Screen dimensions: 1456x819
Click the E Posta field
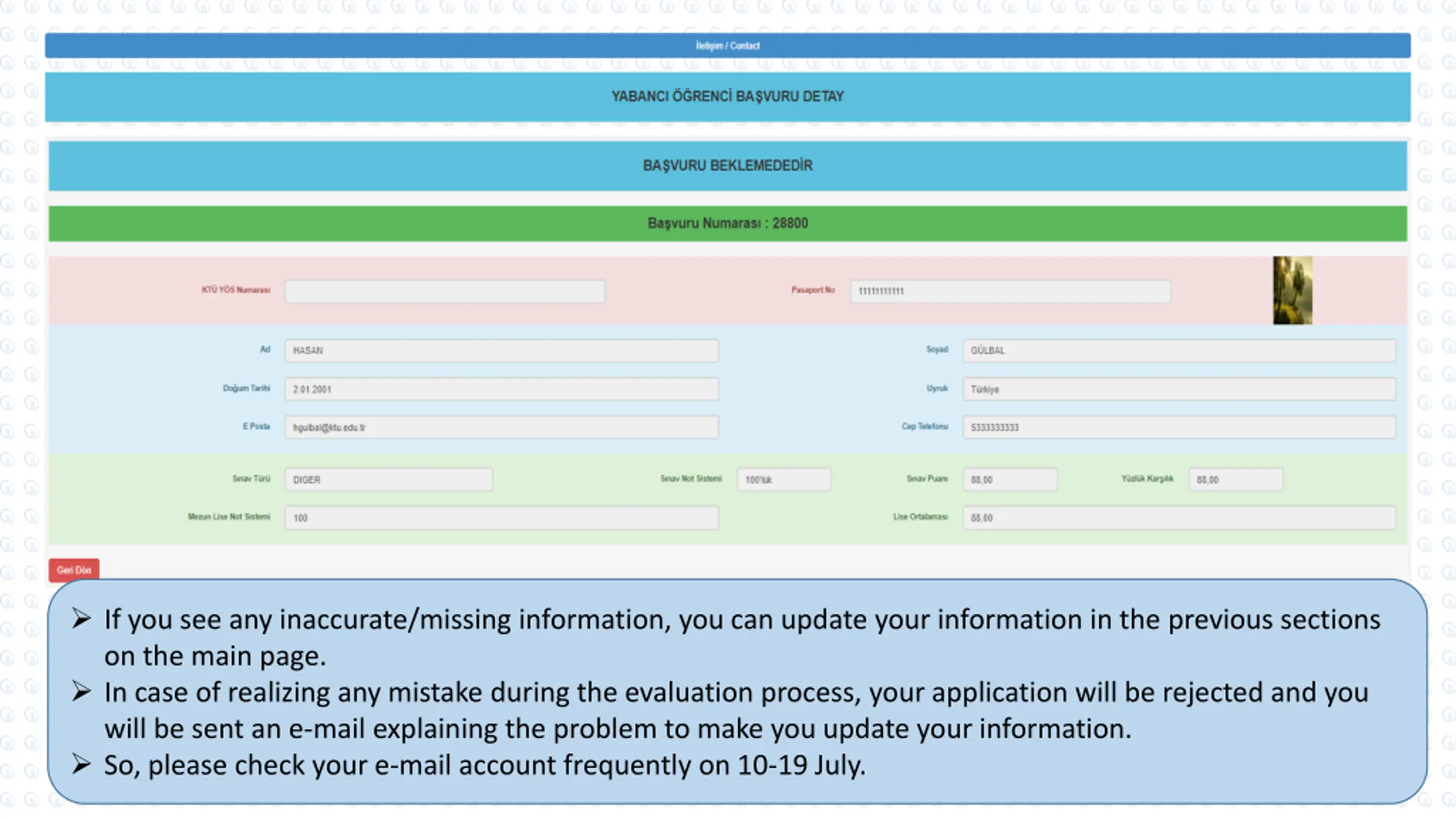[x=502, y=427]
